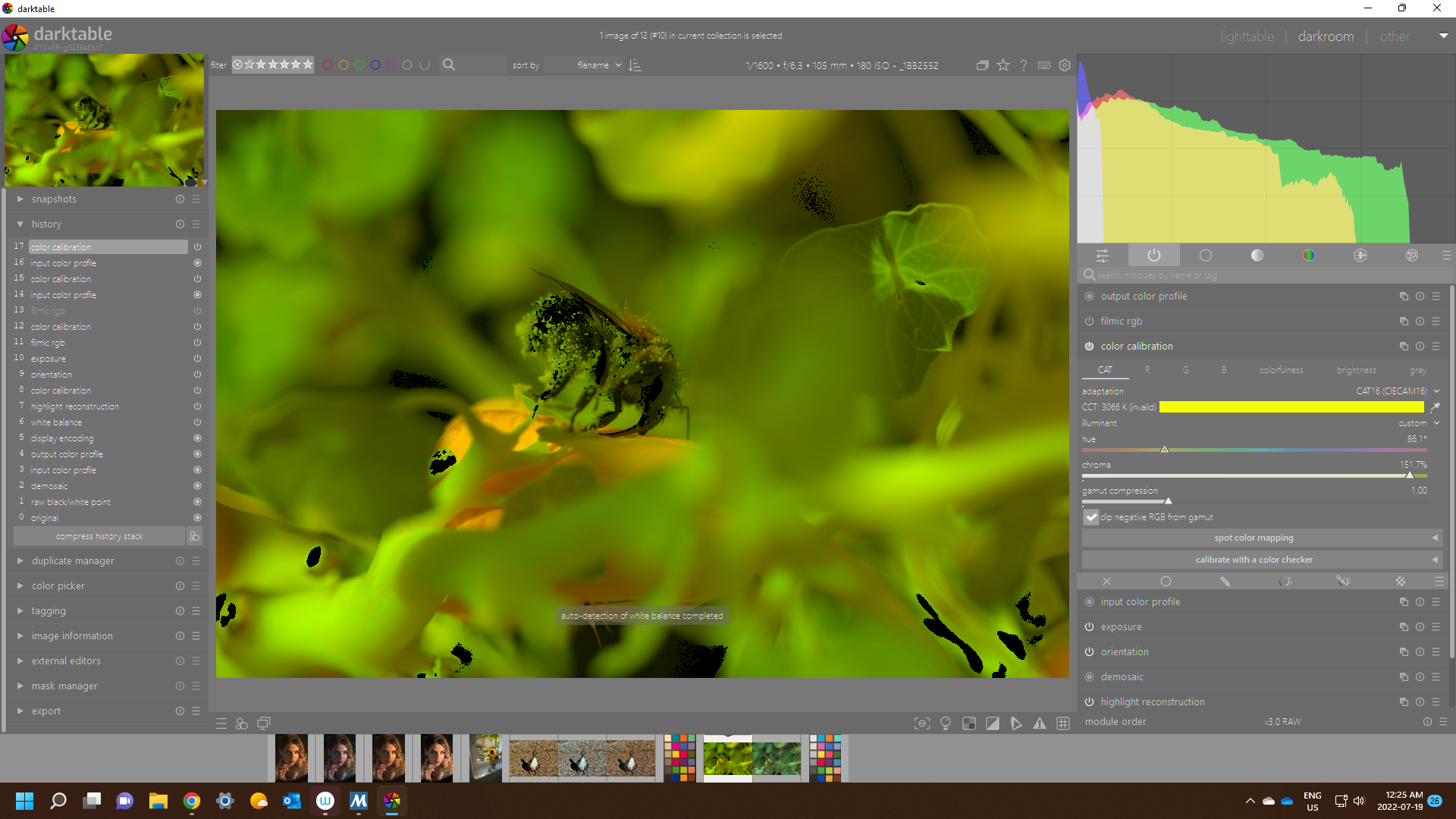Toggle the soft proofing icon

(x=1016, y=723)
